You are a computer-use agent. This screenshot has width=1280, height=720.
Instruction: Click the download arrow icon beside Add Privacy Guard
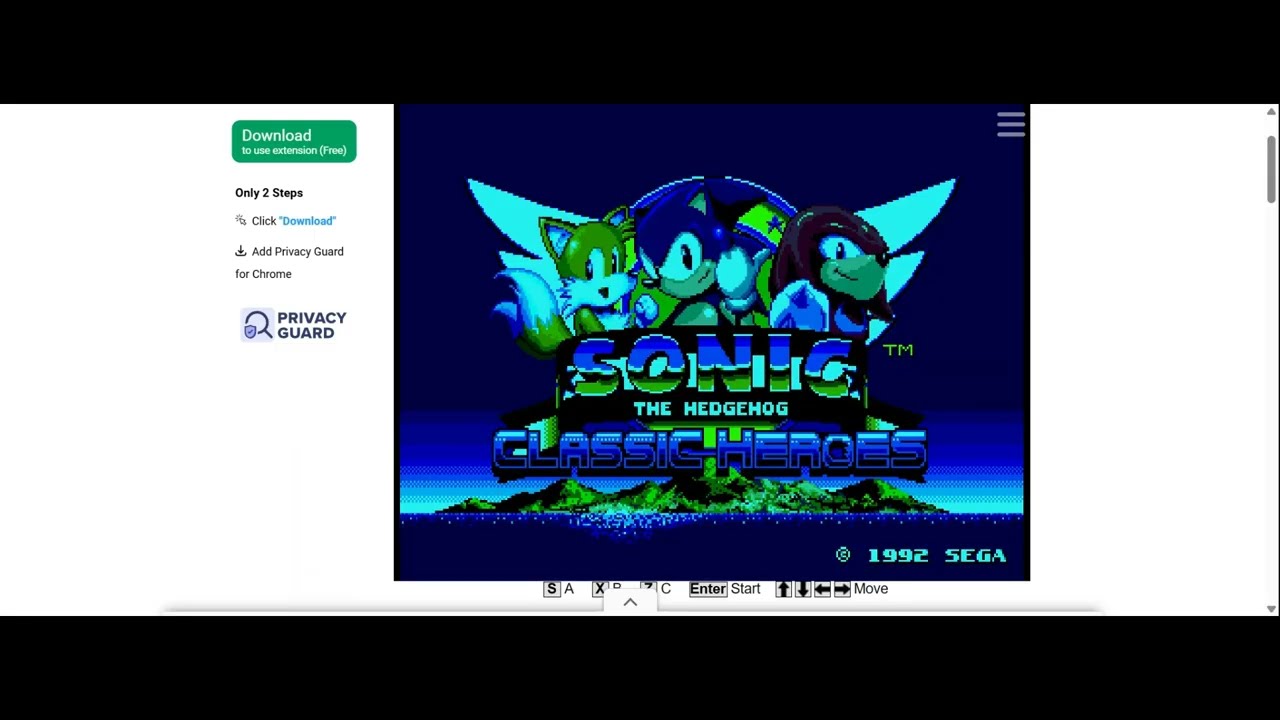[241, 251]
